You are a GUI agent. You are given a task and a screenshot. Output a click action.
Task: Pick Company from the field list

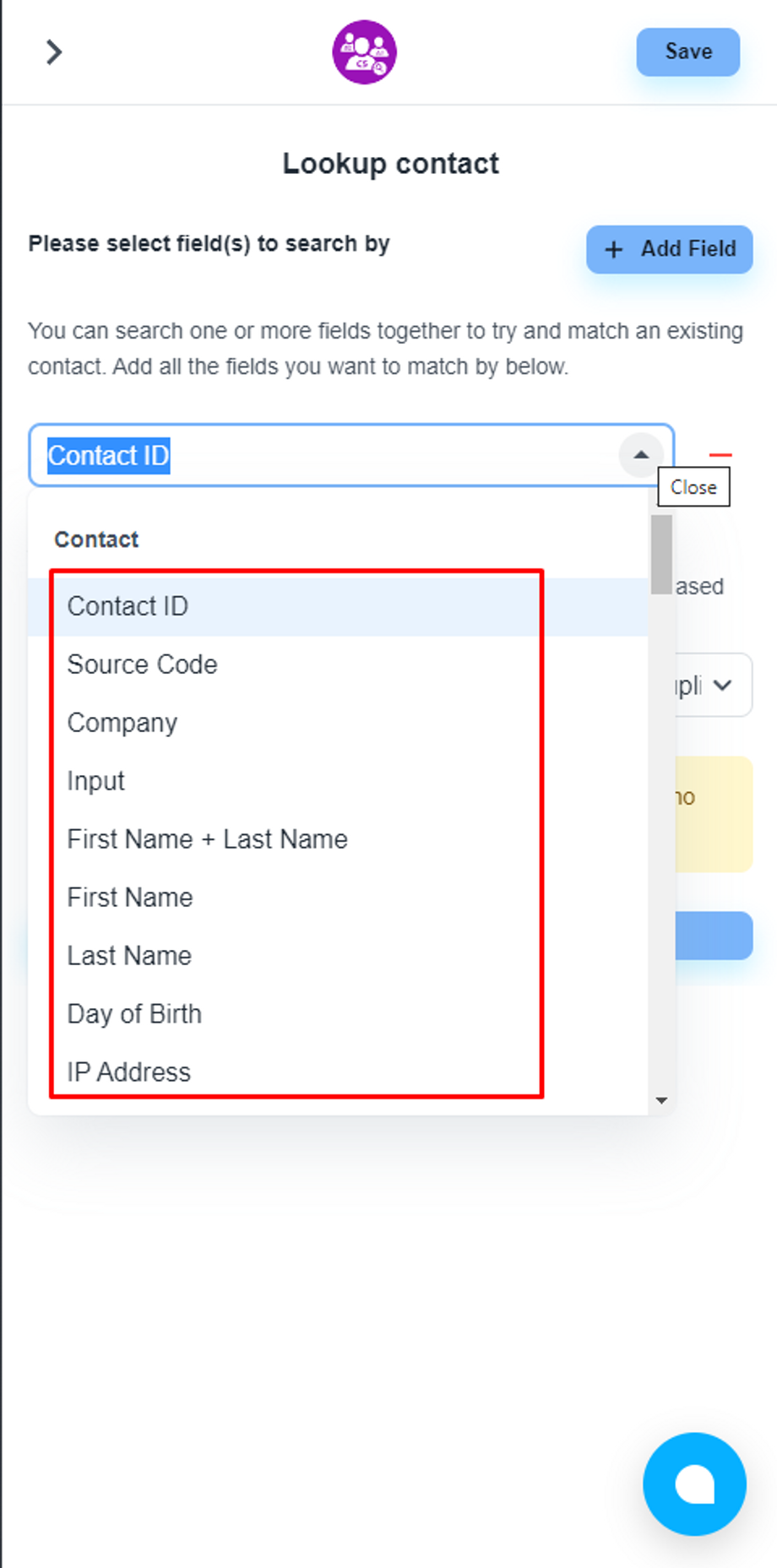122,723
